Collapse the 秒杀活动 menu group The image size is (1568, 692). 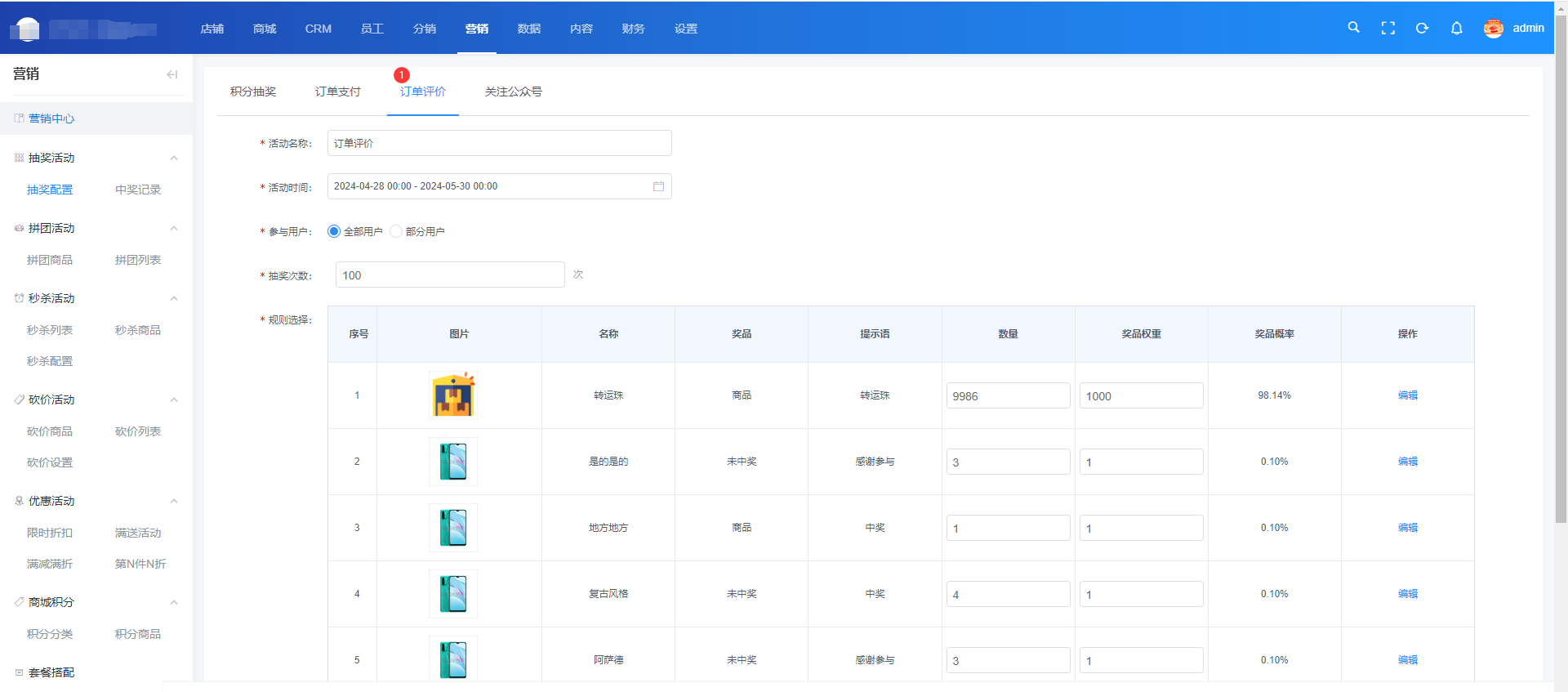pos(174,298)
